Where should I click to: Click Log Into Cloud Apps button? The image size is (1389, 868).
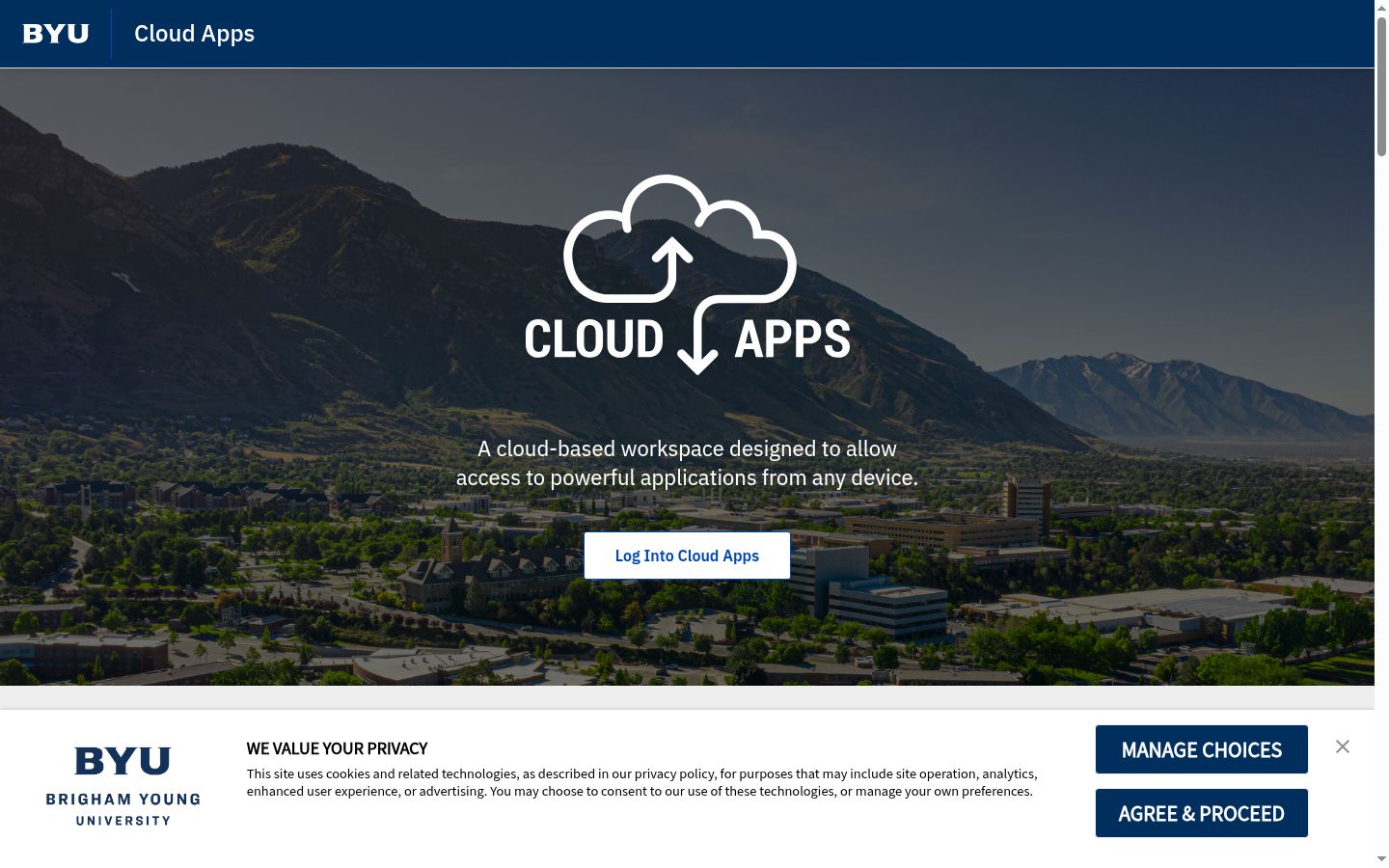pos(687,556)
